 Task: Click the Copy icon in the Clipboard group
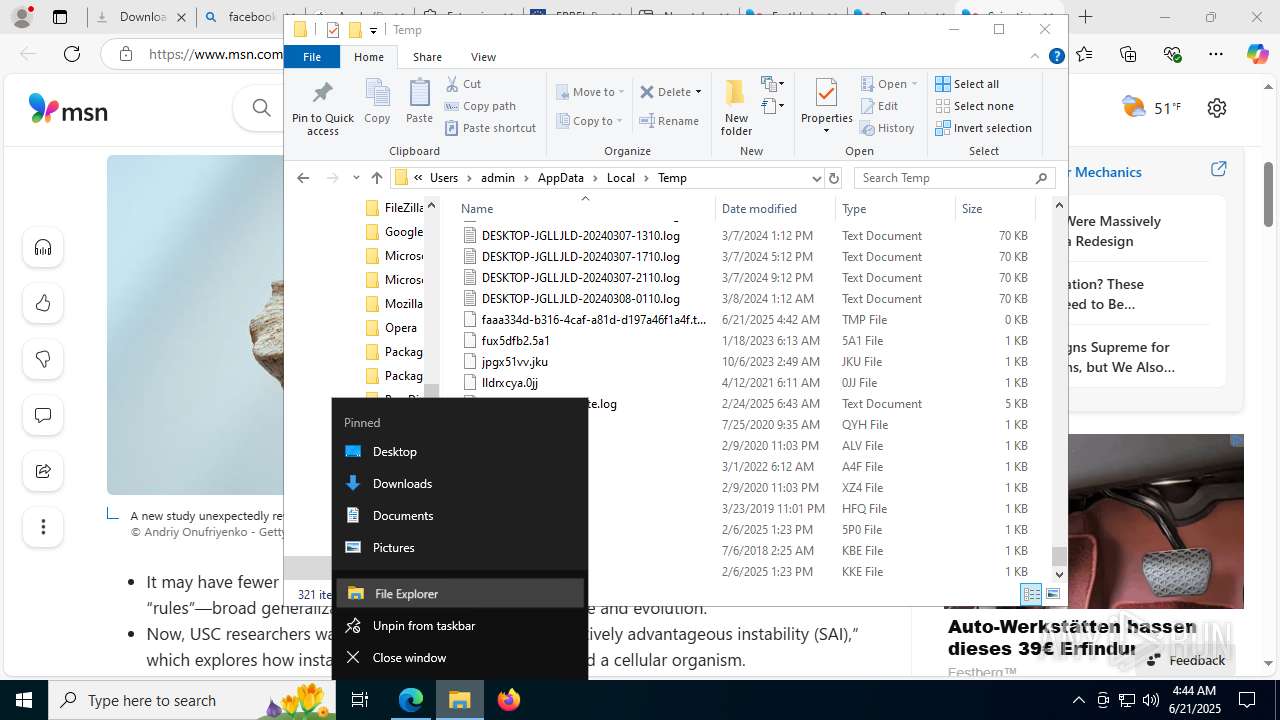point(377,101)
